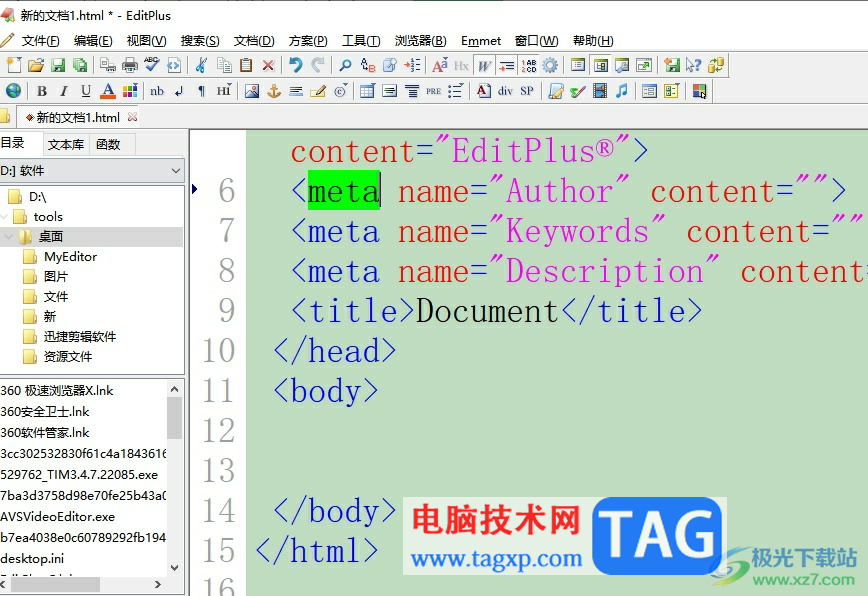The width and height of the screenshot is (868, 596).
Task: Insert a table with the table icon
Action: point(367,91)
